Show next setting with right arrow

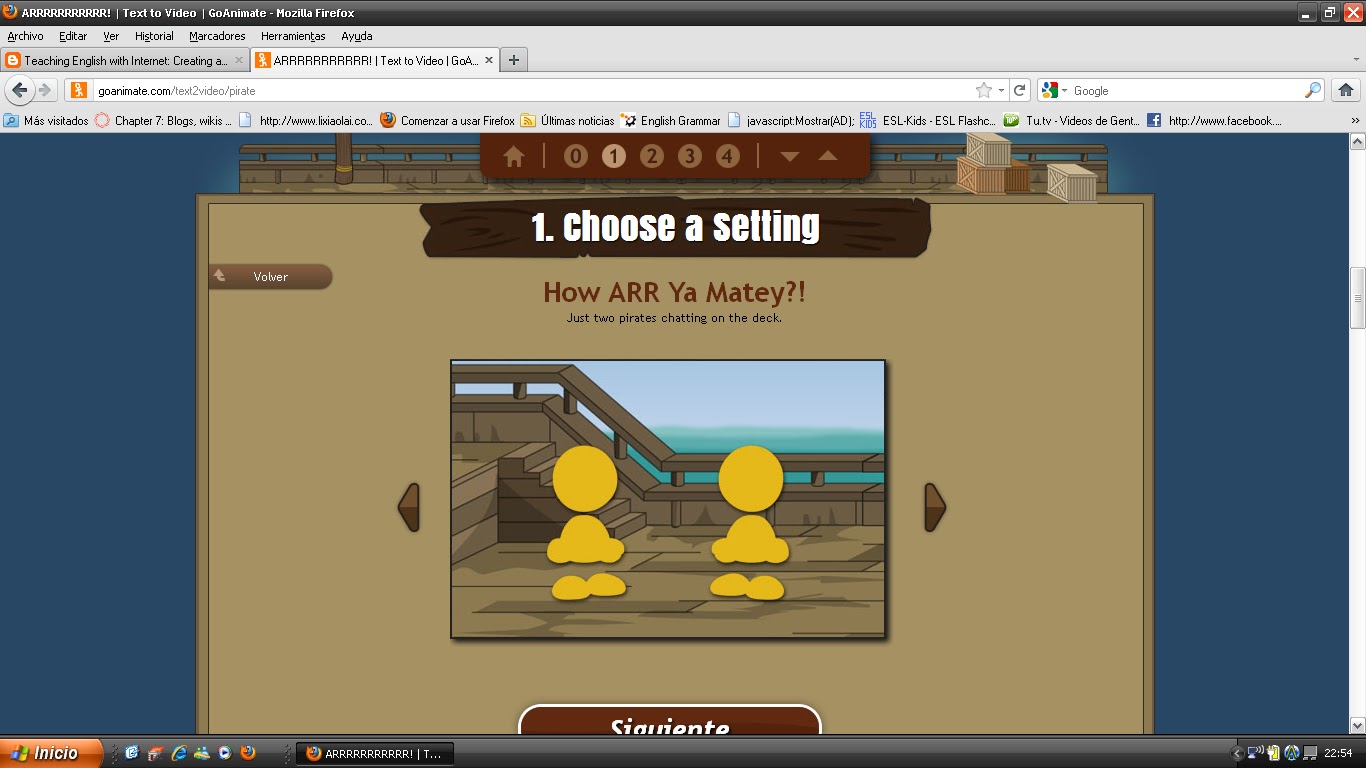point(935,507)
